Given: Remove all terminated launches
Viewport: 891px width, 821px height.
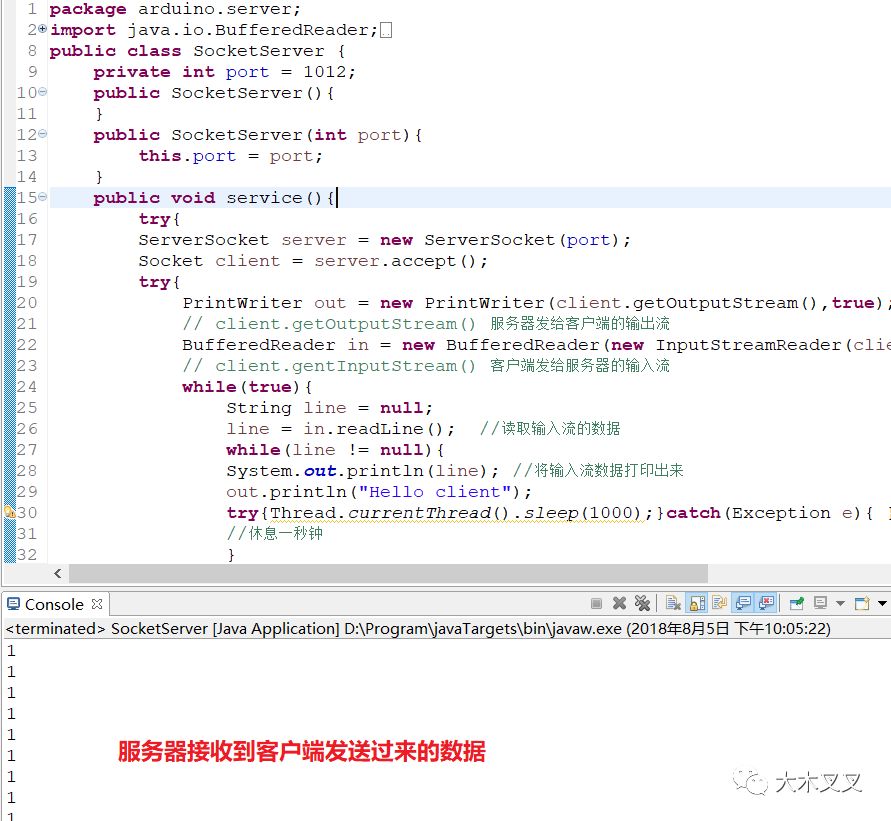Looking at the screenshot, I should [643, 604].
